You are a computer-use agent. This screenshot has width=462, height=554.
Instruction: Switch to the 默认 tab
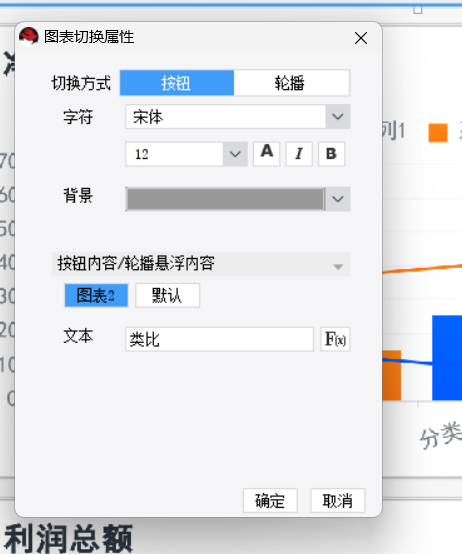click(167, 295)
